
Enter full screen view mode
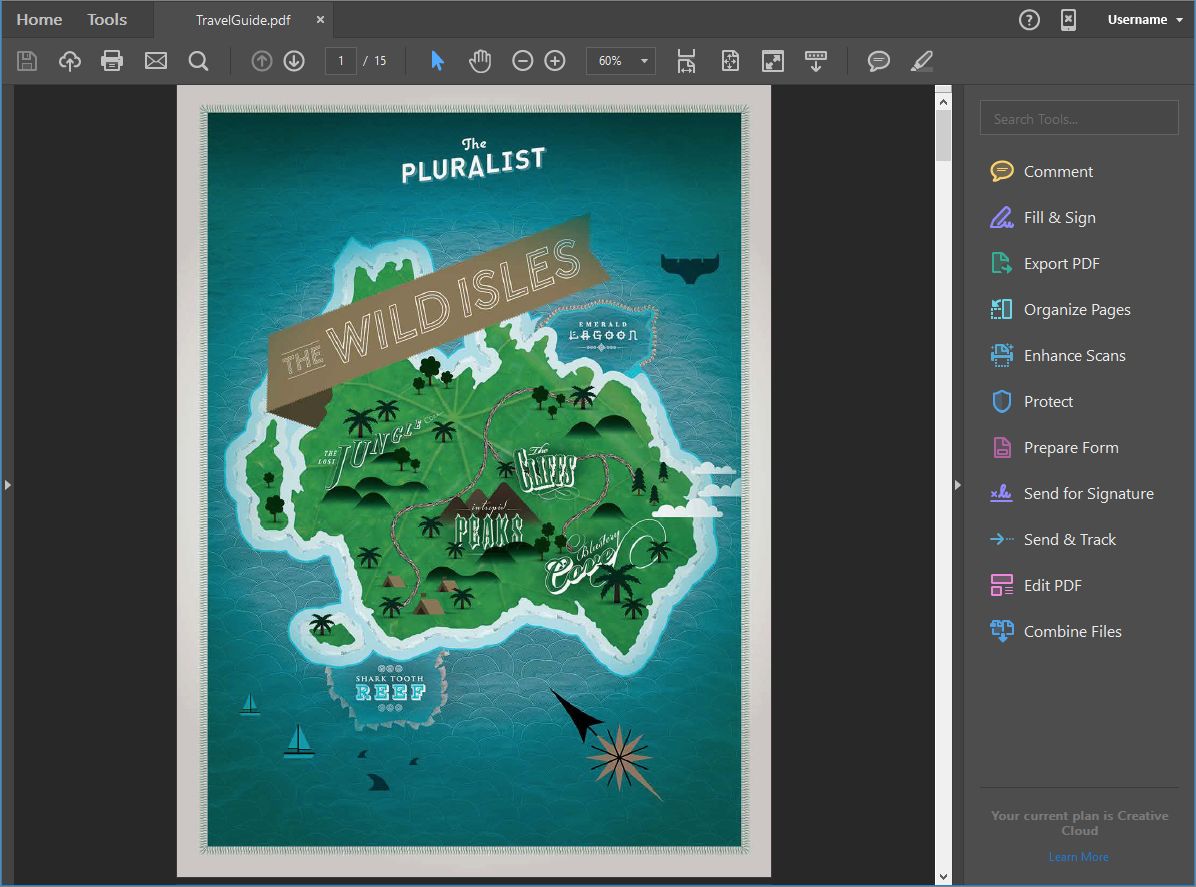[x=773, y=61]
